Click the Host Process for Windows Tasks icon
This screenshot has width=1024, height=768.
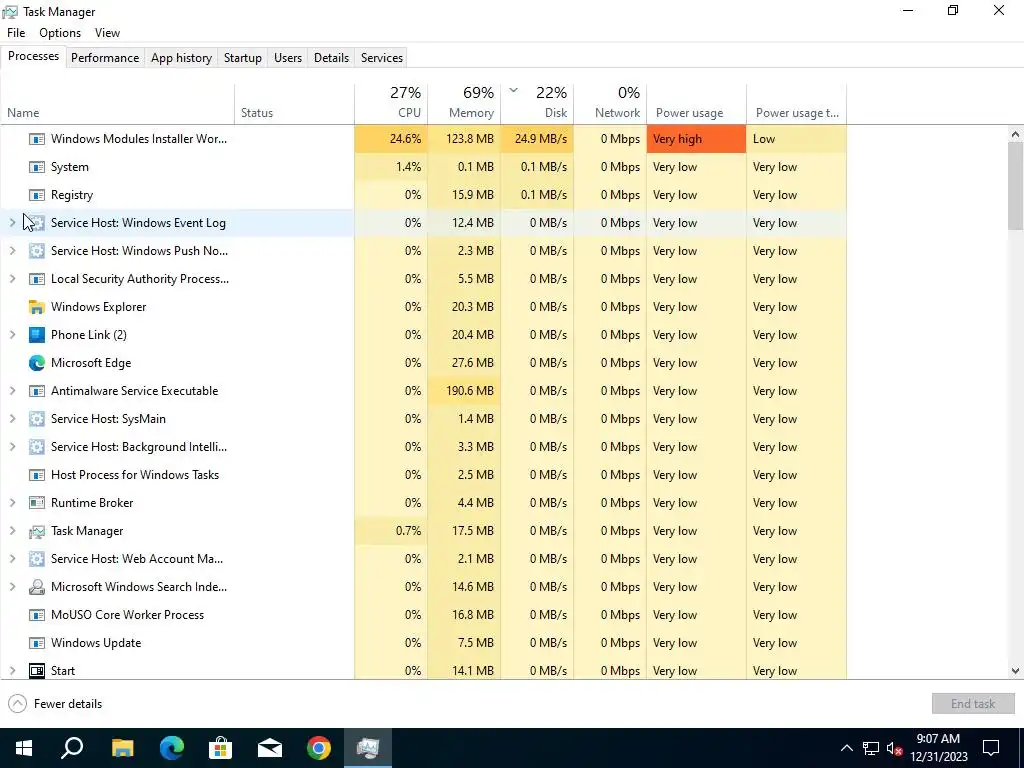(x=37, y=475)
